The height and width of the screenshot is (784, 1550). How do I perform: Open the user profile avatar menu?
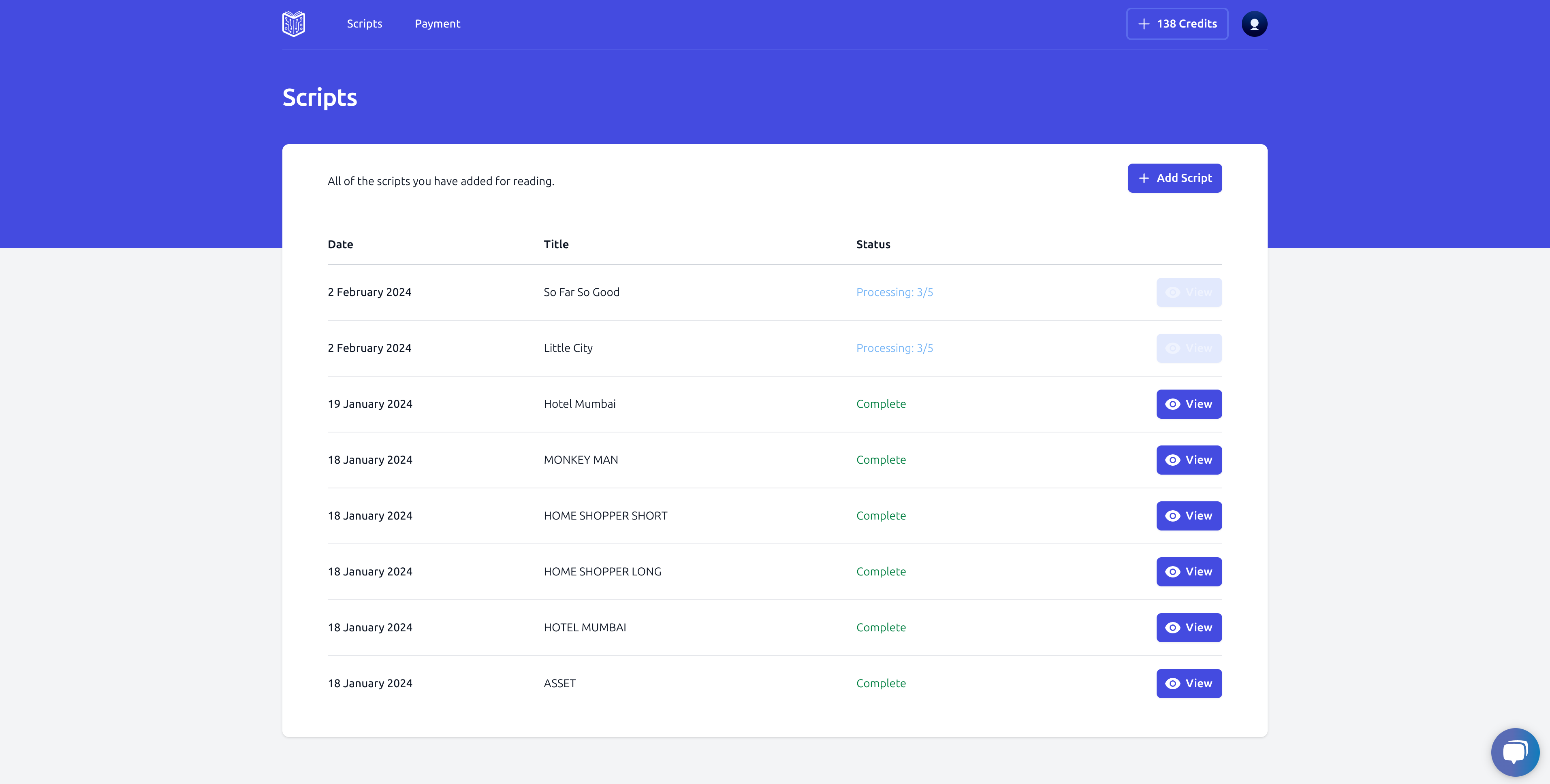pos(1254,24)
